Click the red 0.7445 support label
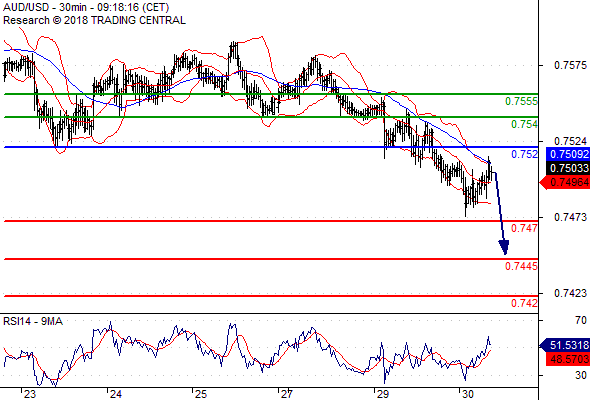The width and height of the screenshot is (590, 400). tap(521, 266)
